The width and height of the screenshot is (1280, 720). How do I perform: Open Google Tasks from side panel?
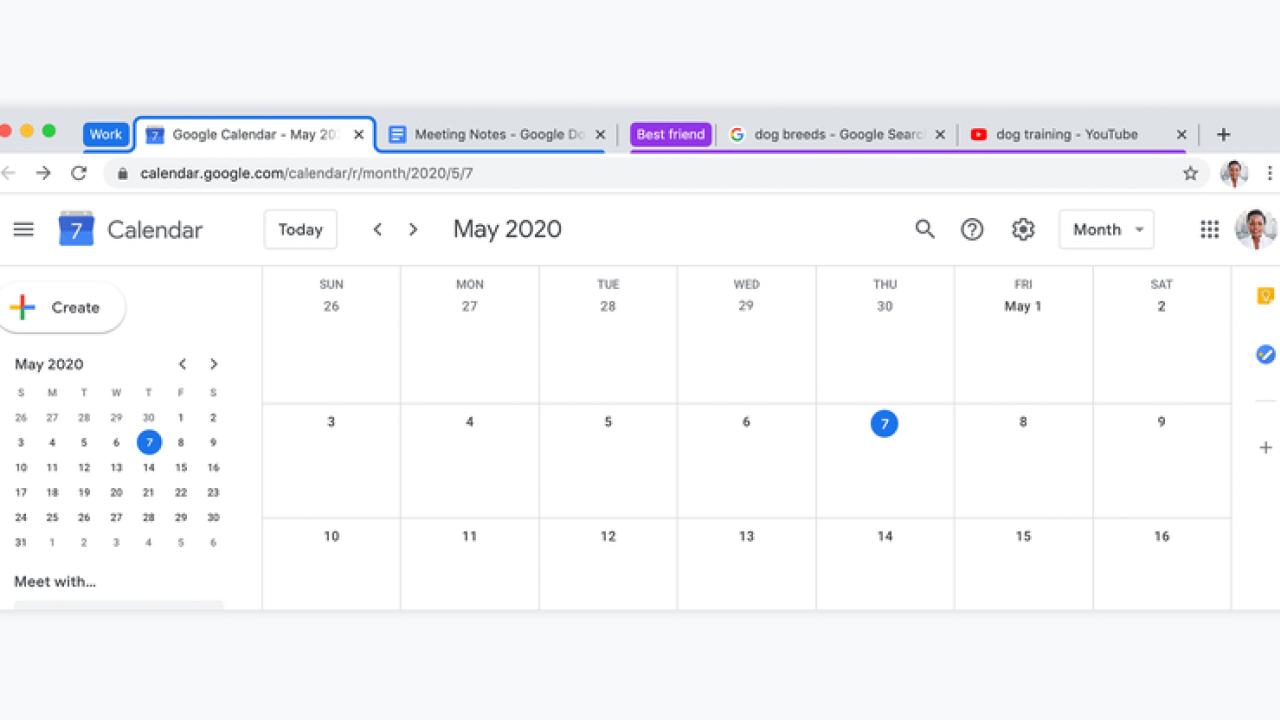click(1265, 354)
